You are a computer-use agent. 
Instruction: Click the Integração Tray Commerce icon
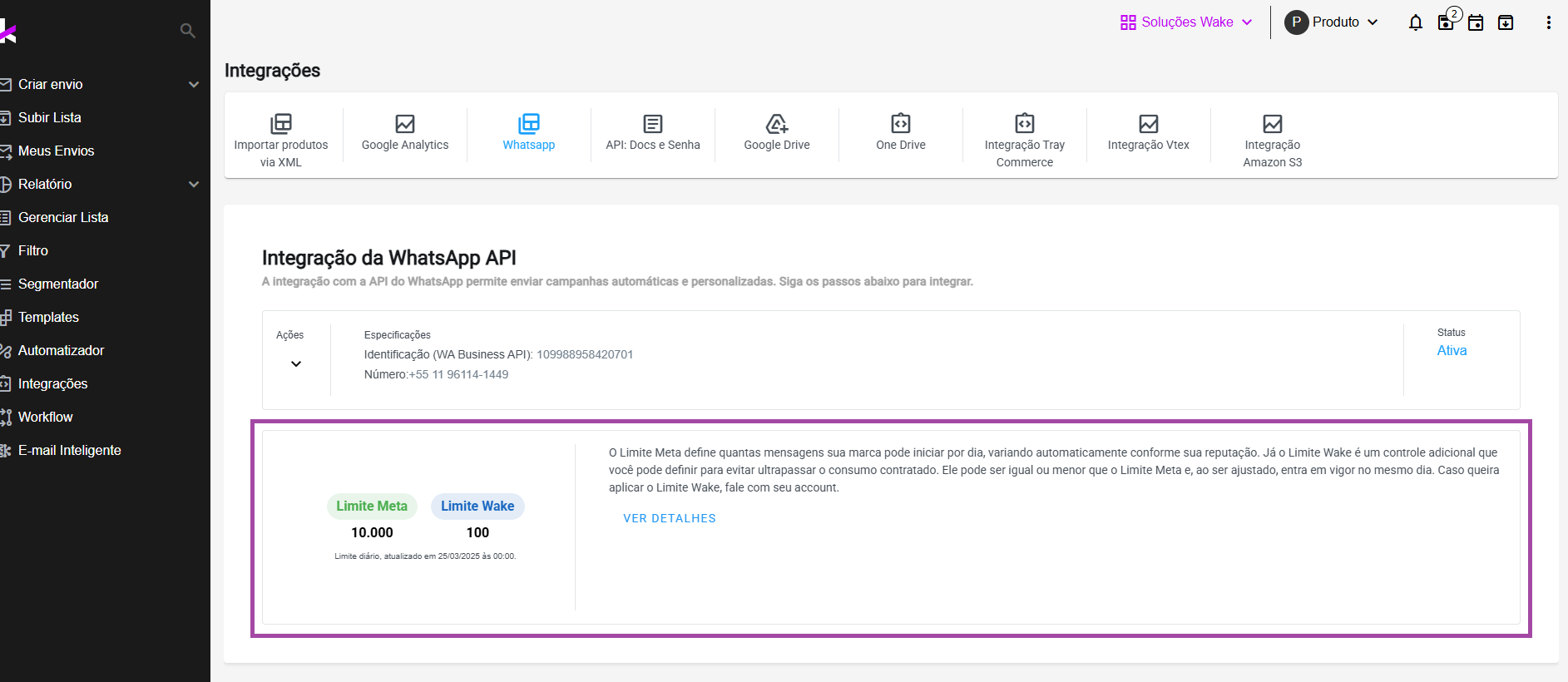(x=1025, y=123)
